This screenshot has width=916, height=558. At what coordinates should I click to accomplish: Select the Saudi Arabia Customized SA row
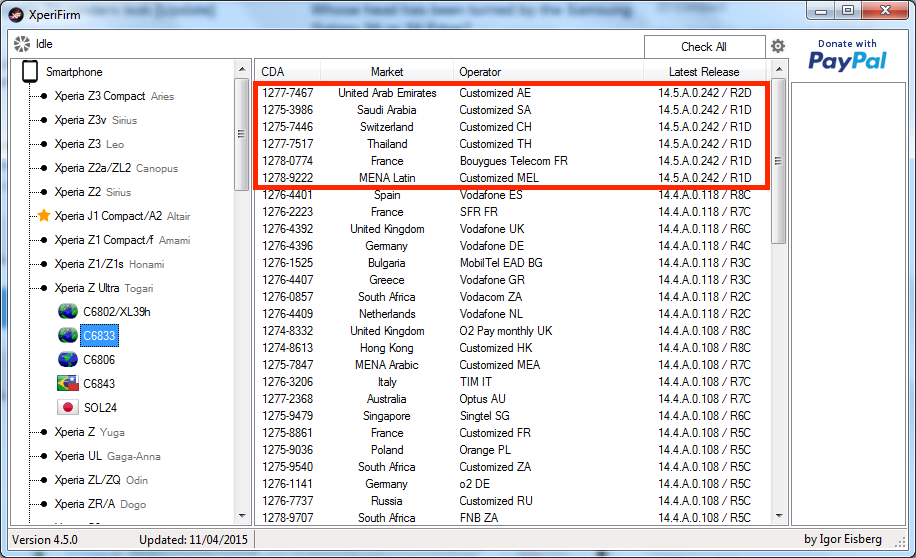pyautogui.click(x=513, y=110)
